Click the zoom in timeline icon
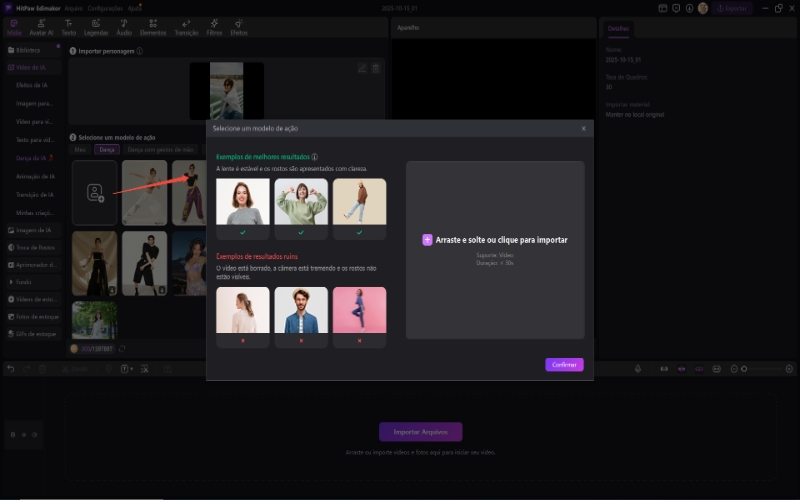This screenshot has height=500, width=800. (789, 368)
